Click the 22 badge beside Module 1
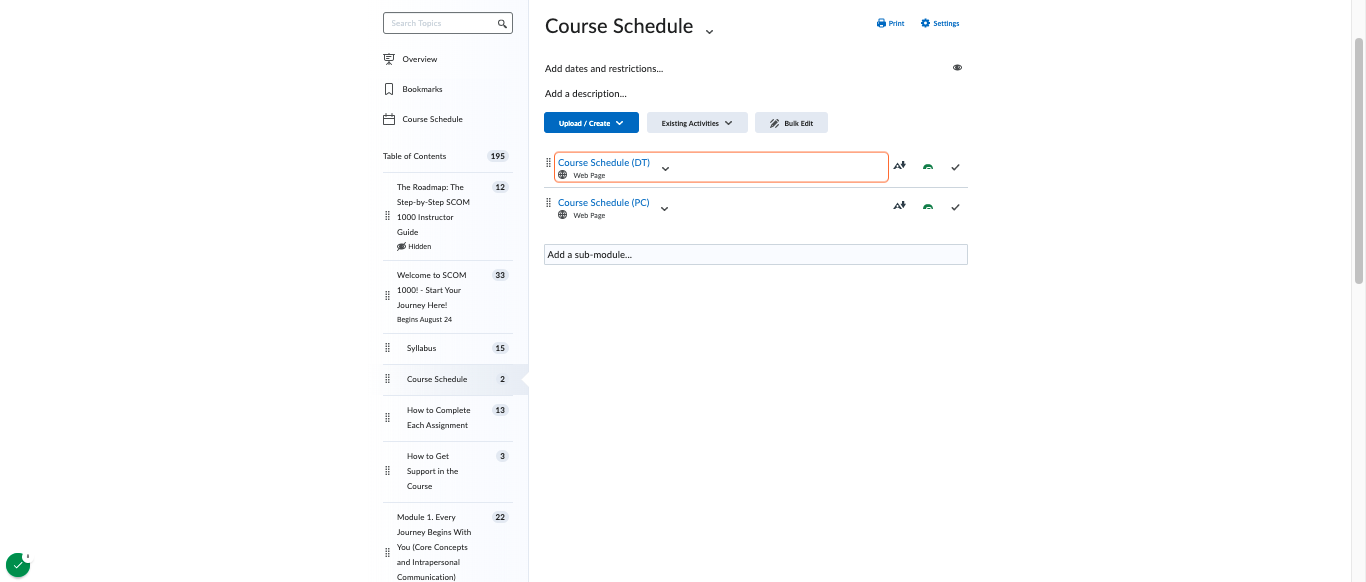The image size is (1366, 582). [x=501, y=517]
